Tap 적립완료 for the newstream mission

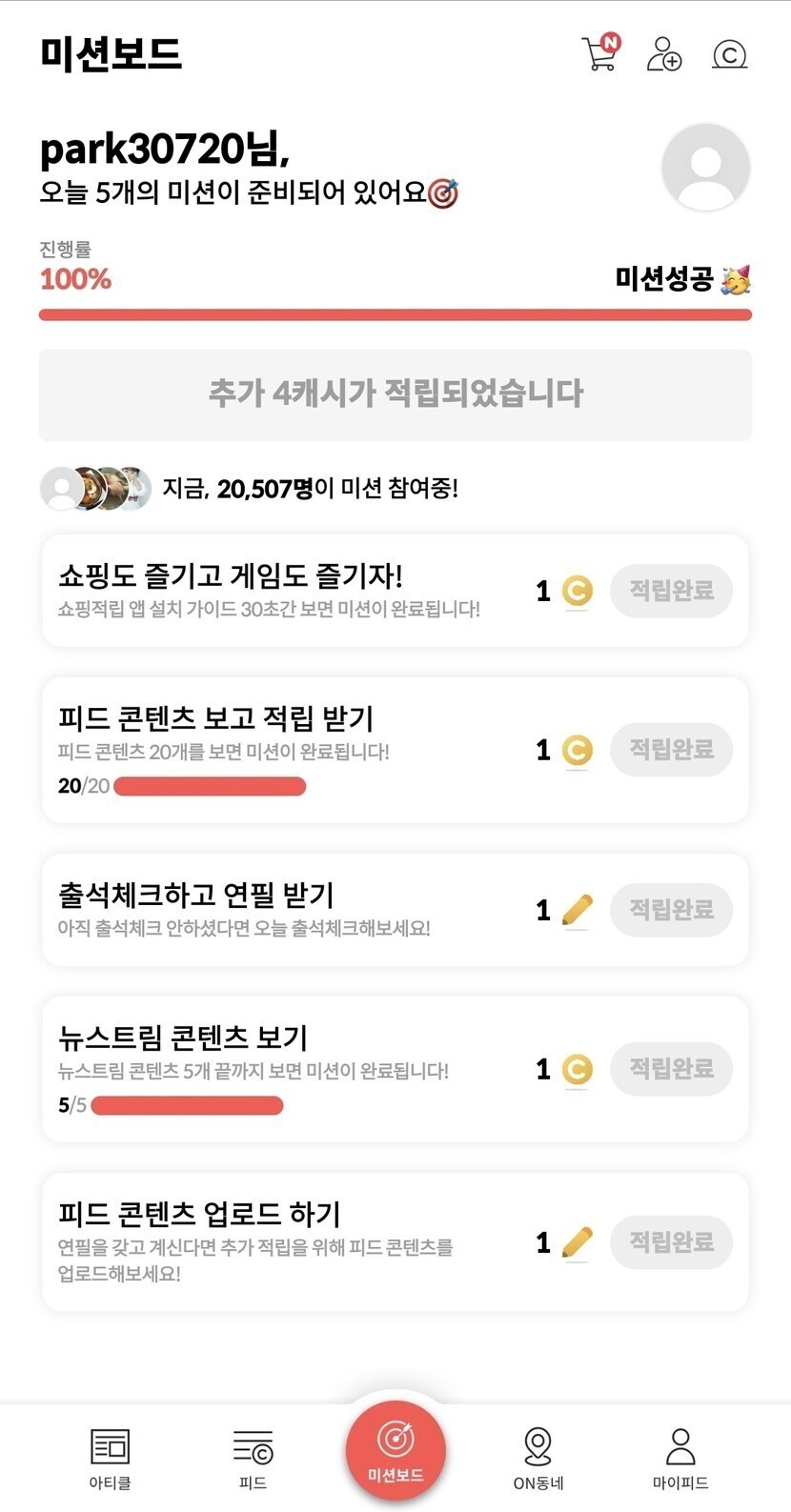pyautogui.click(x=671, y=1069)
